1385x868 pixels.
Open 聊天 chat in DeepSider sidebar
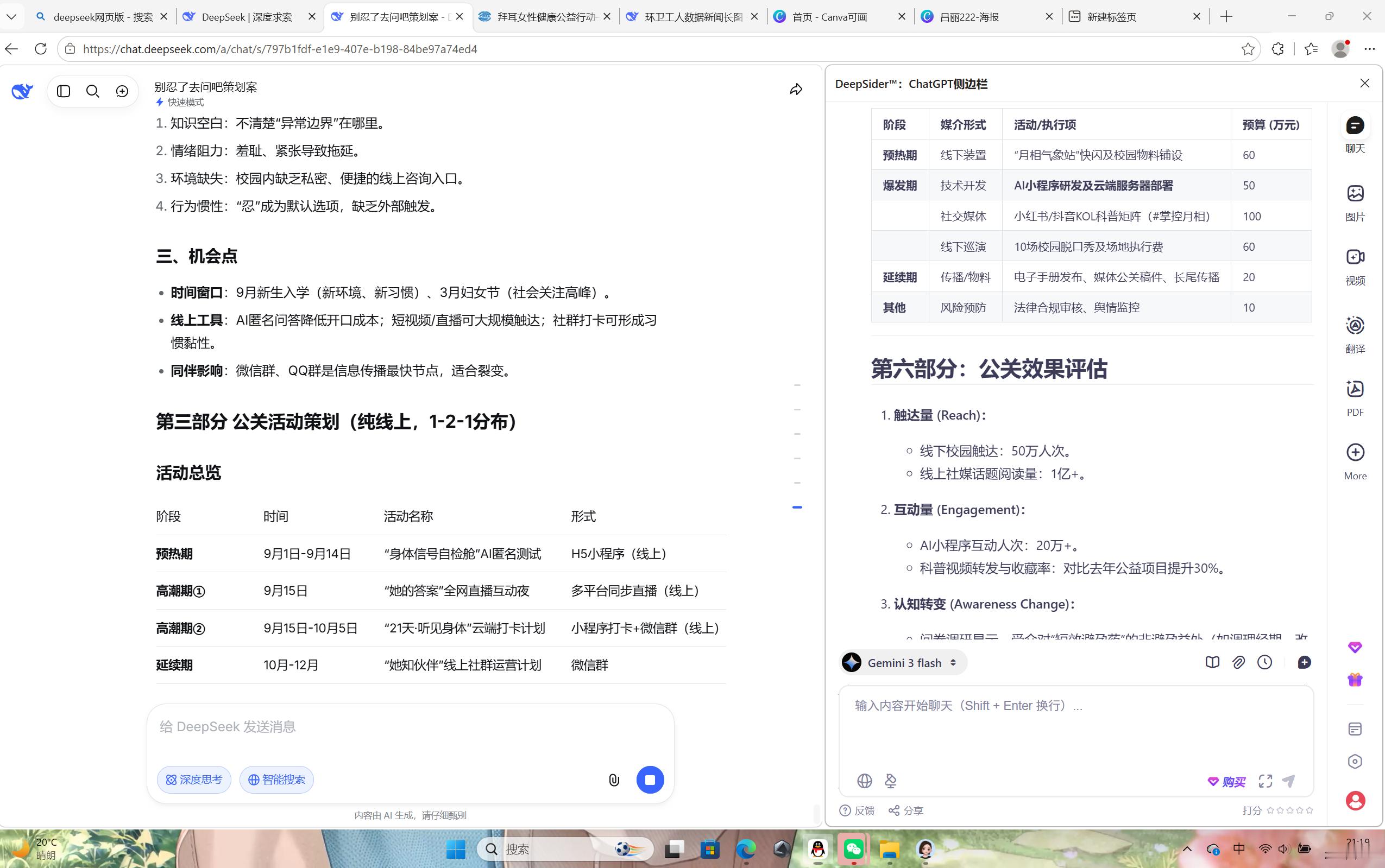click(1355, 134)
